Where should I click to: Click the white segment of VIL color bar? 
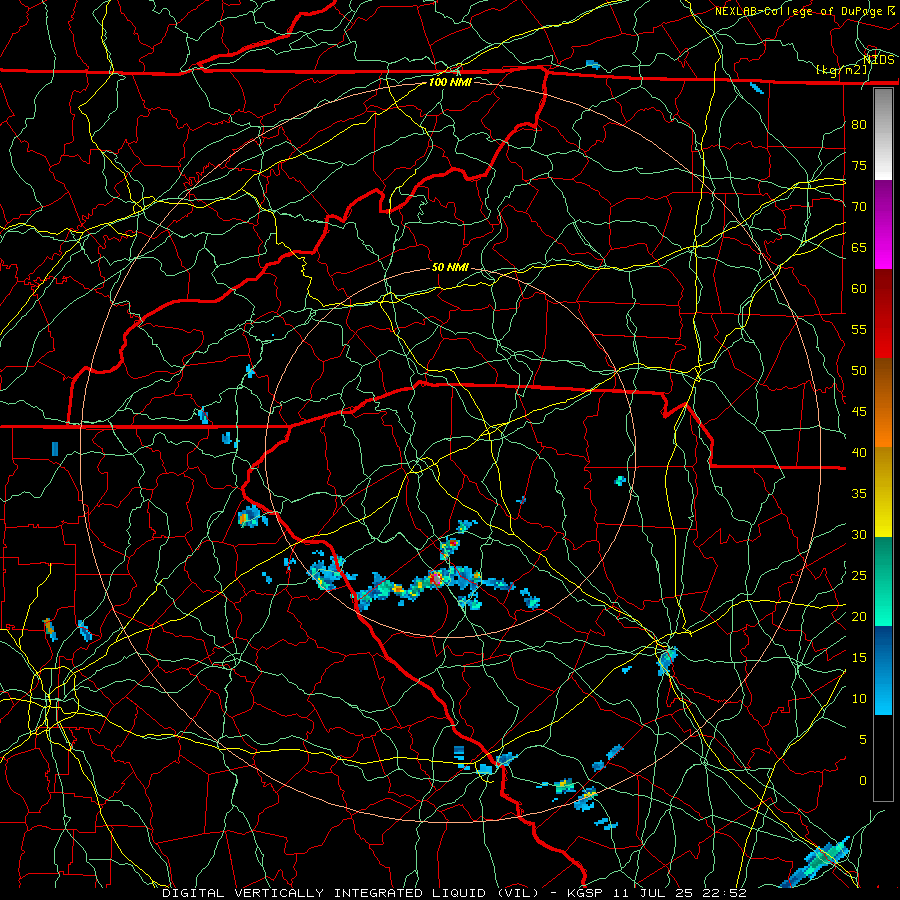(x=883, y=134)
